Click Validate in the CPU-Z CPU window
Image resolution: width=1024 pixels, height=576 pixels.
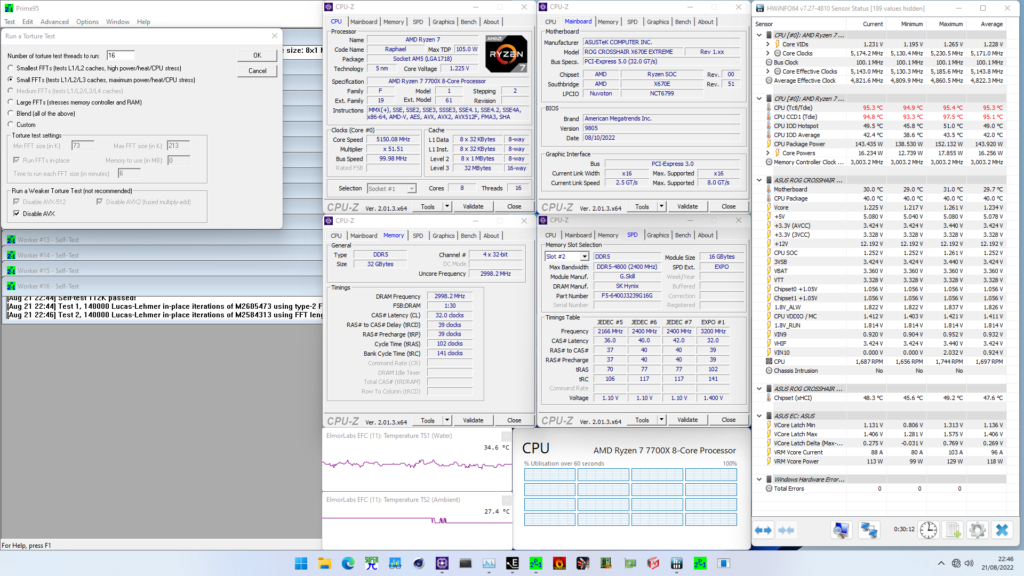point(473,206)
